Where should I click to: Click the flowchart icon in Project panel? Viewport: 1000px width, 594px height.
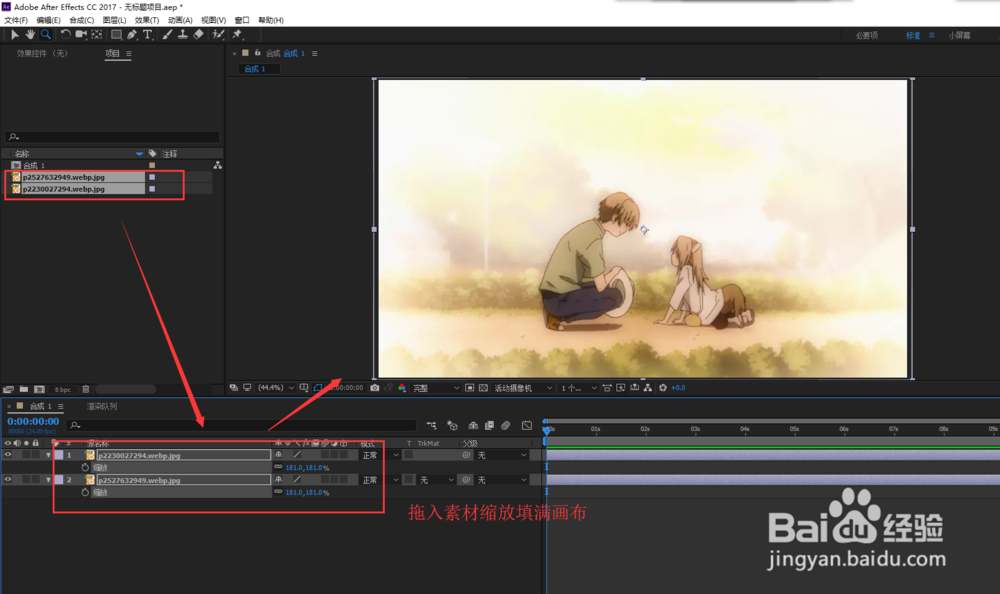point(217,165)
